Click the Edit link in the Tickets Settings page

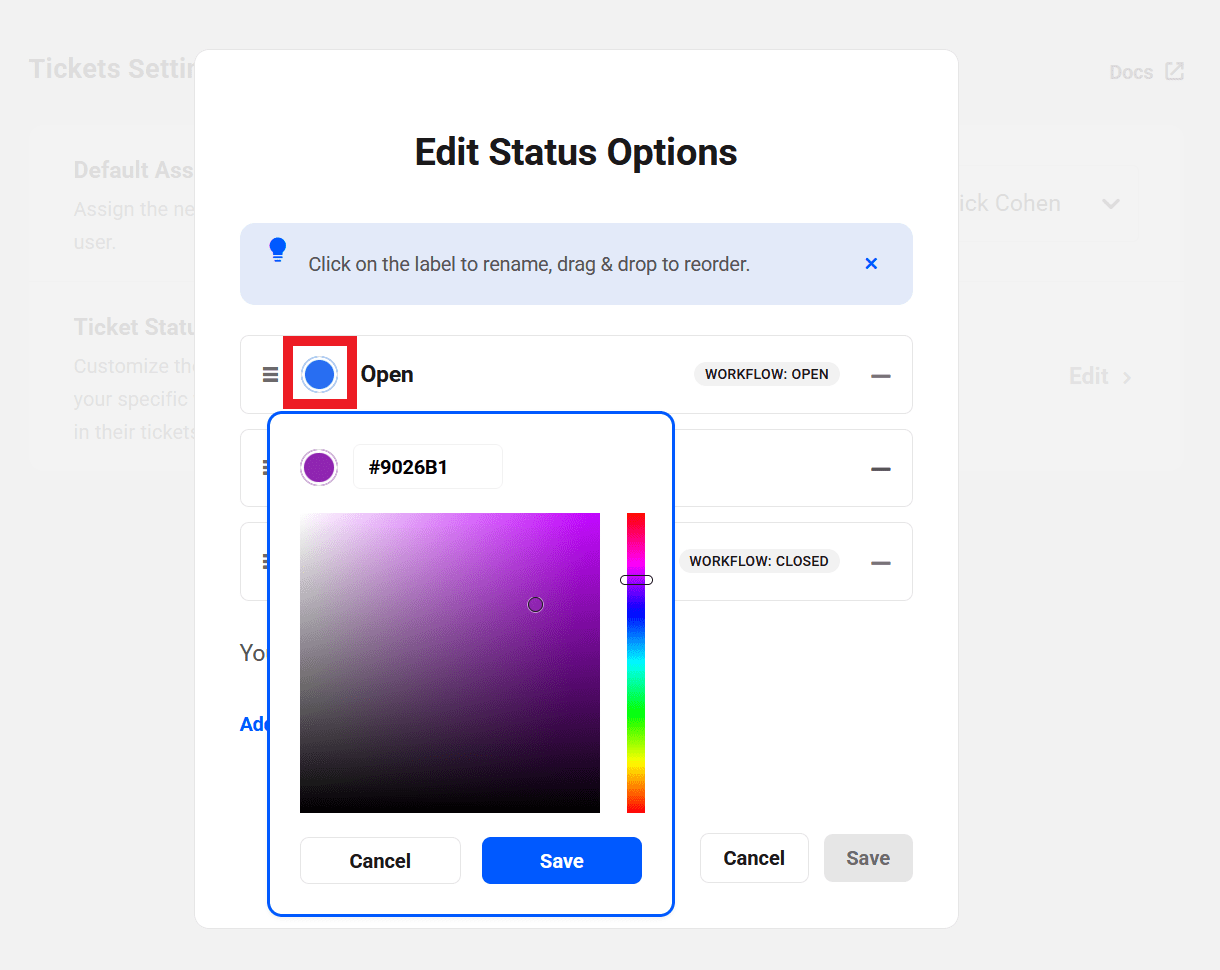click(1100, 376)
